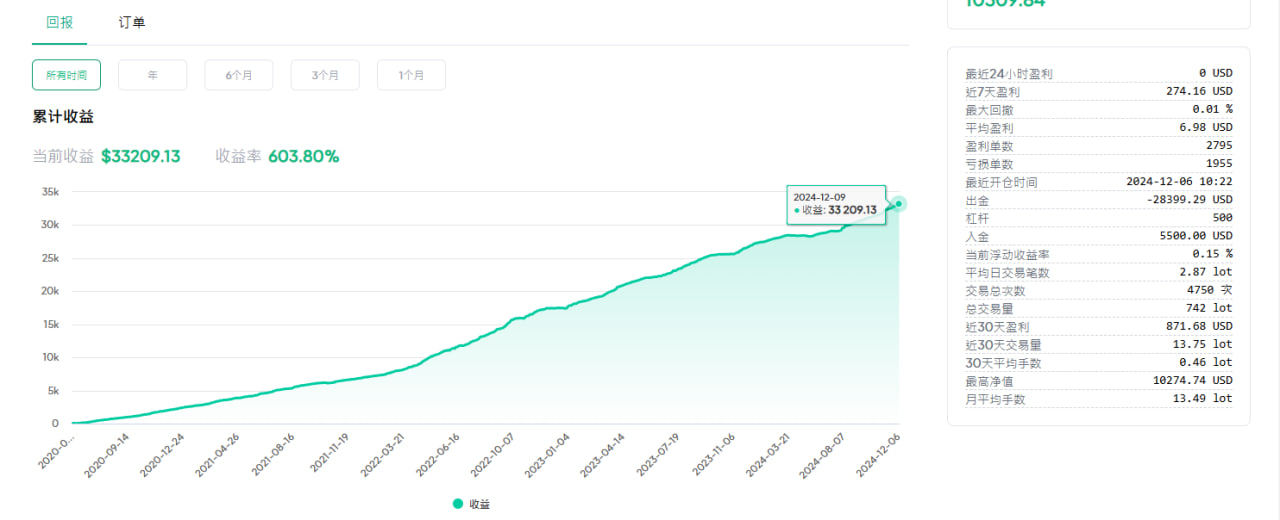Choose the 年 time range button
The height and width of the screenshot is (520, 1280).
[152, 75]
